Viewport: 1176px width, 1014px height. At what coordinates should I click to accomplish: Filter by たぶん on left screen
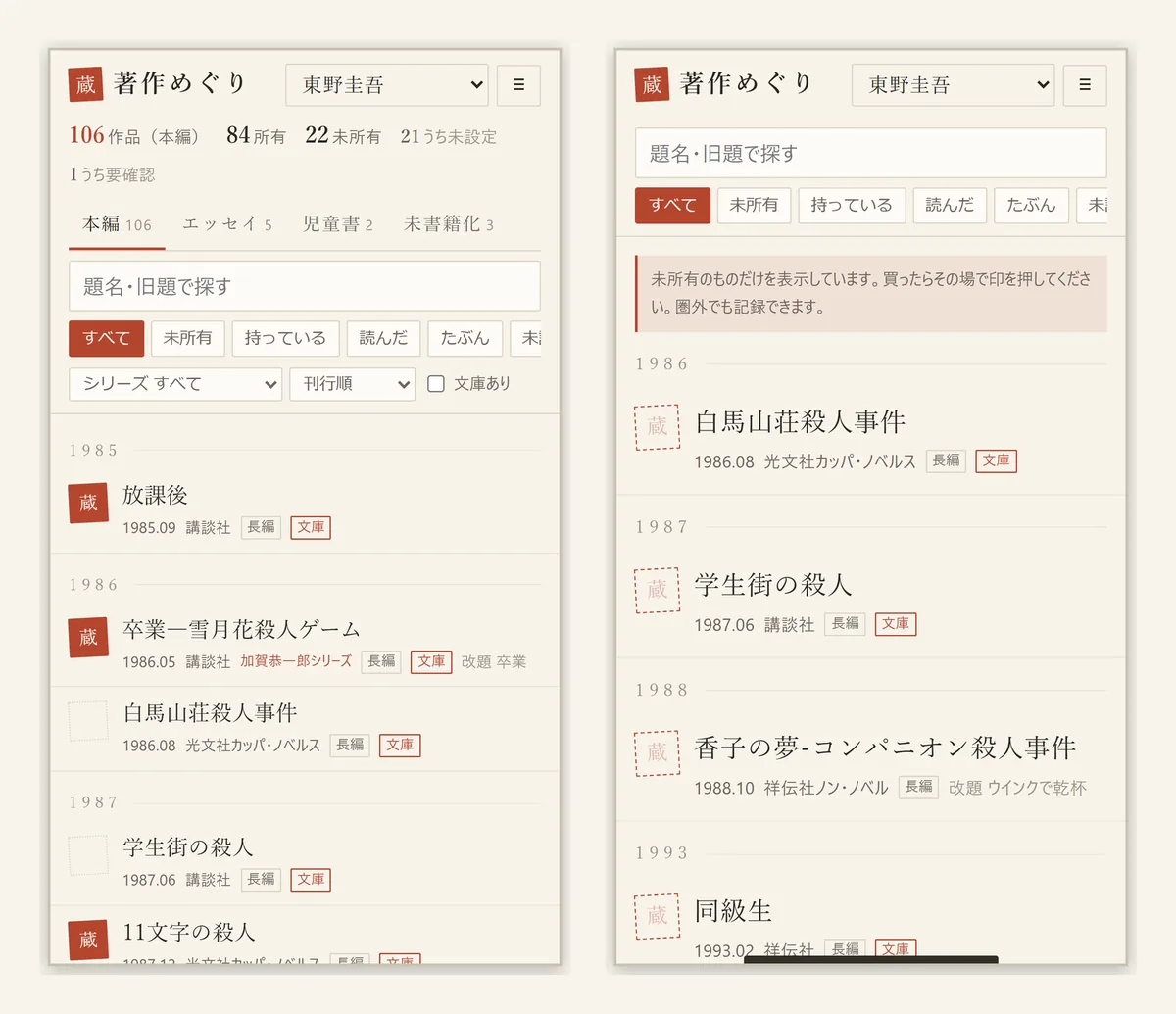(465, 338)
